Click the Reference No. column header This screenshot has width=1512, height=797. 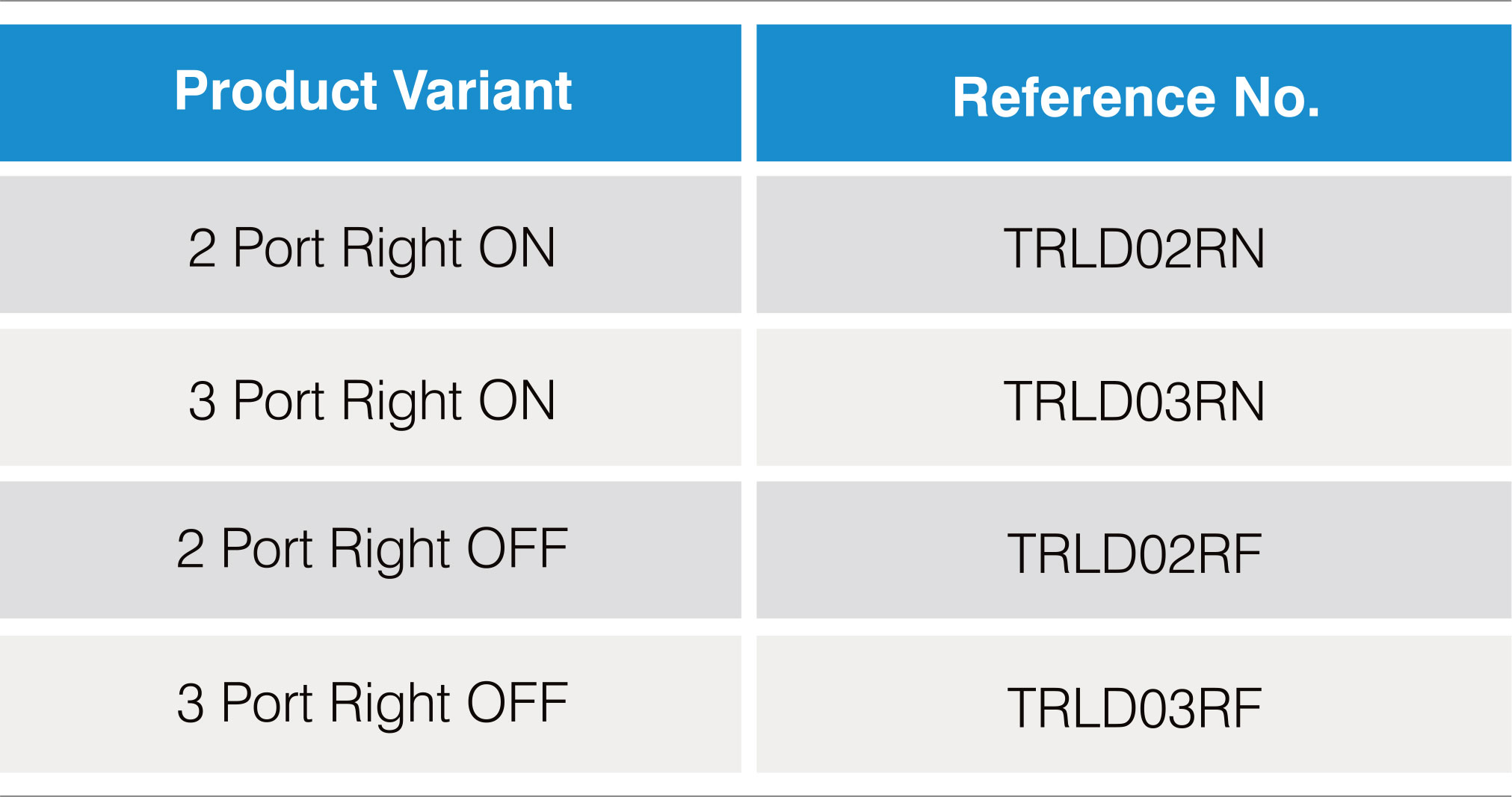1135,97
